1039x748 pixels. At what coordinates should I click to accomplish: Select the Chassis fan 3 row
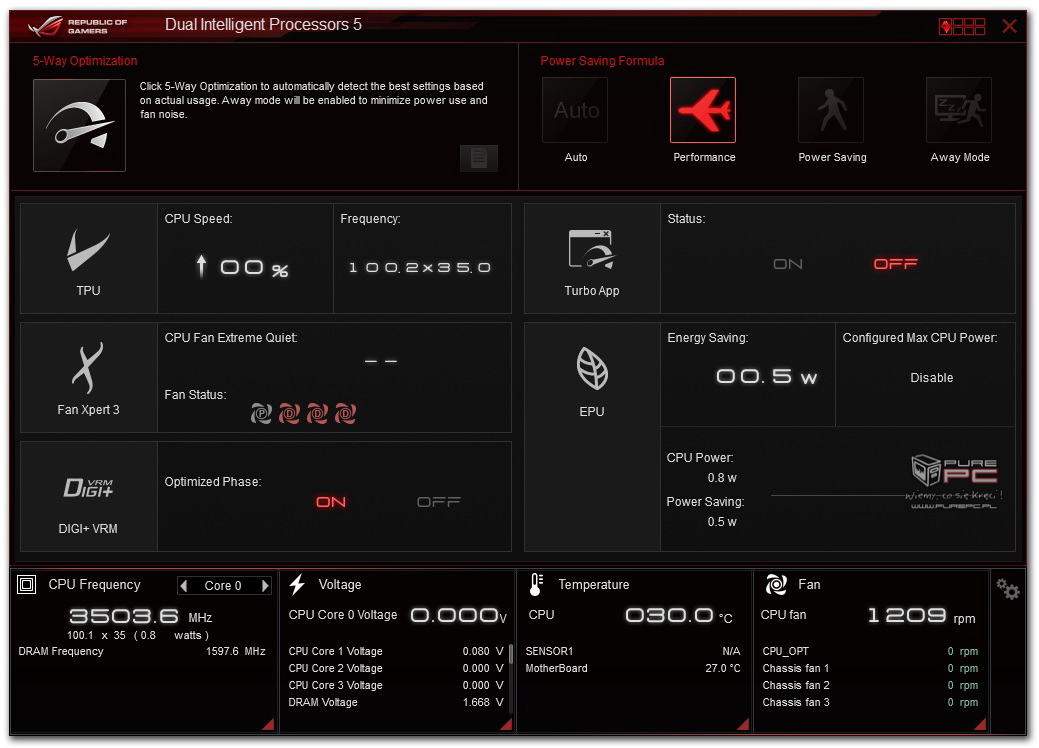click(870, 702)
